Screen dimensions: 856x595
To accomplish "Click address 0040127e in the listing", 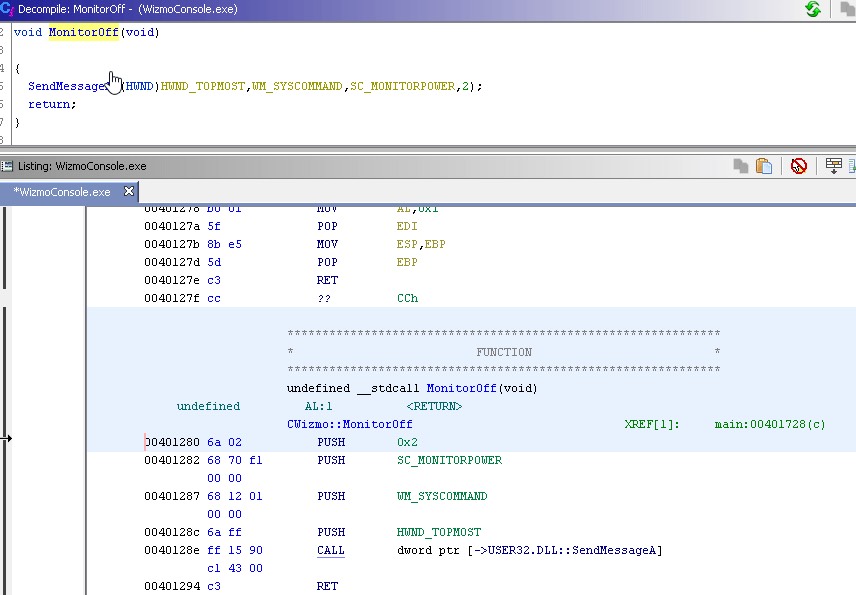I will (172, 280).
